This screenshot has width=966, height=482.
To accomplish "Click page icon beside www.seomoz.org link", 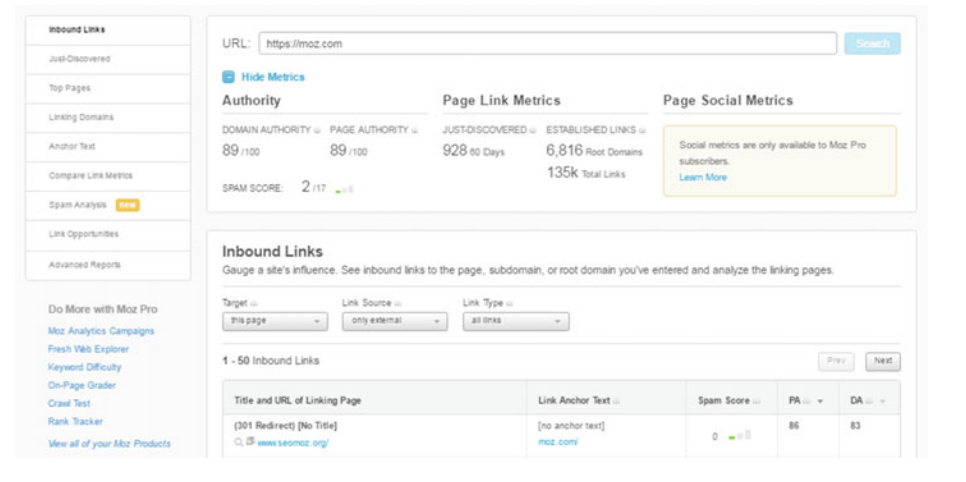I will (250, 442).
